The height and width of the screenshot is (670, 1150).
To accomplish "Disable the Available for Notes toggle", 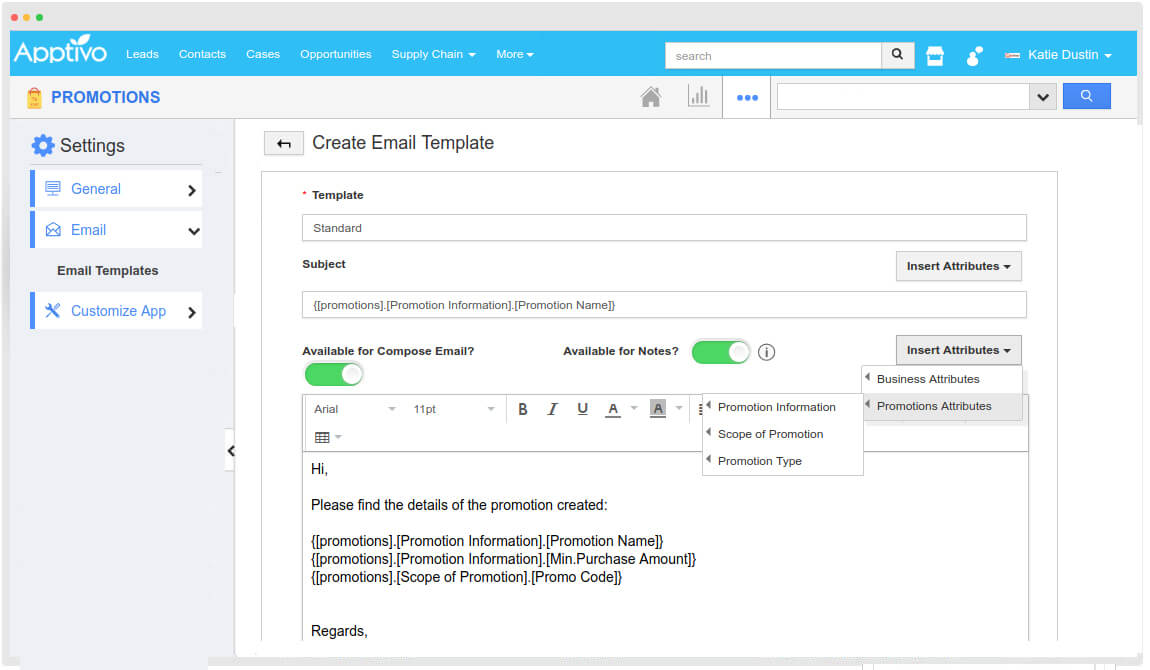I will pyautogui.click(x=720, y=352).
